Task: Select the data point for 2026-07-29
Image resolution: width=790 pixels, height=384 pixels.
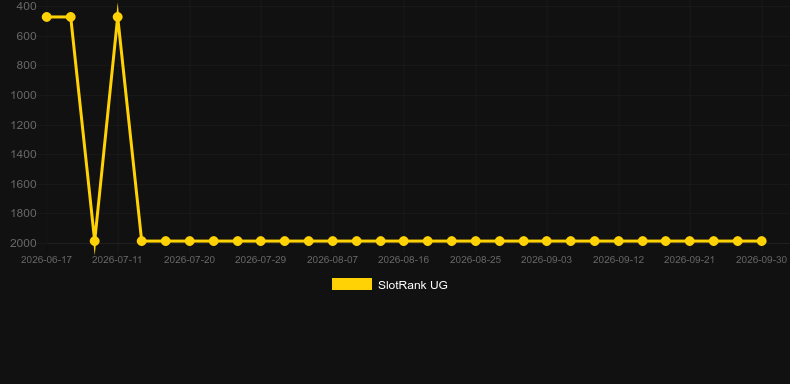Action: pyautogui.click(x=260, y=241)
